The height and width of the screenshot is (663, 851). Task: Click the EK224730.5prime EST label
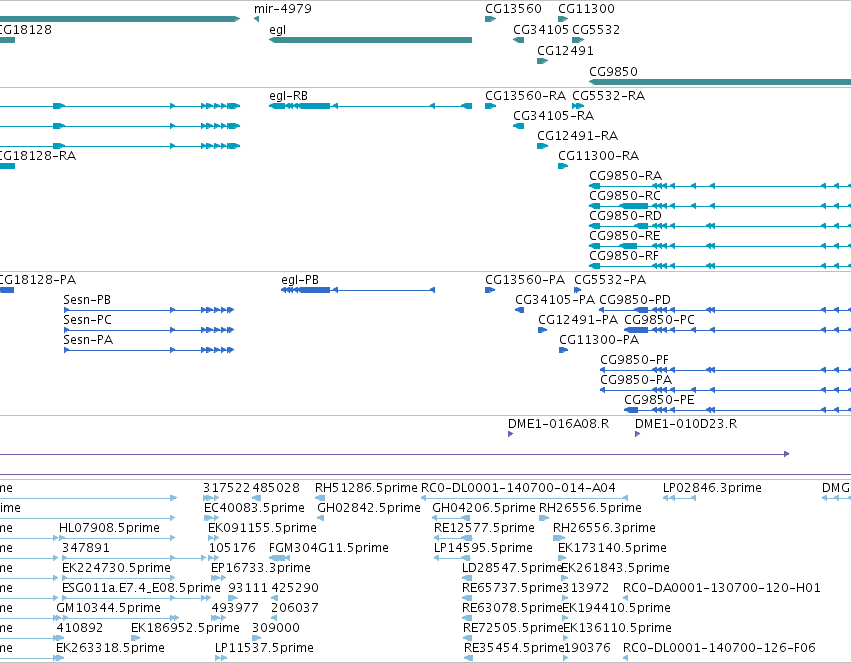point(116,568)
